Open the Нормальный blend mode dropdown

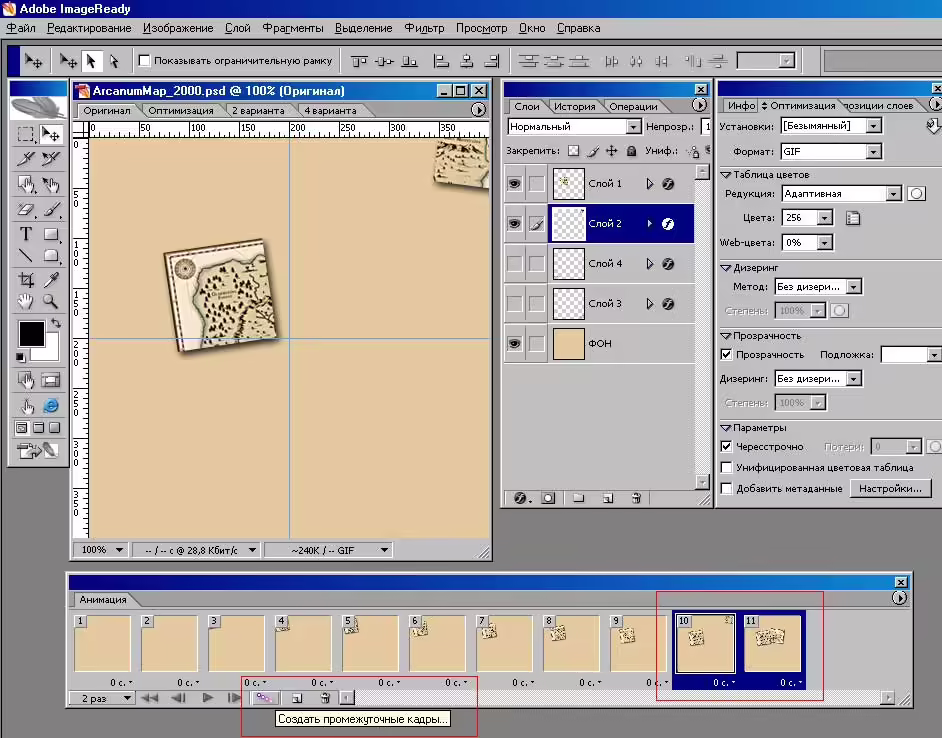(x=574, y=126)
